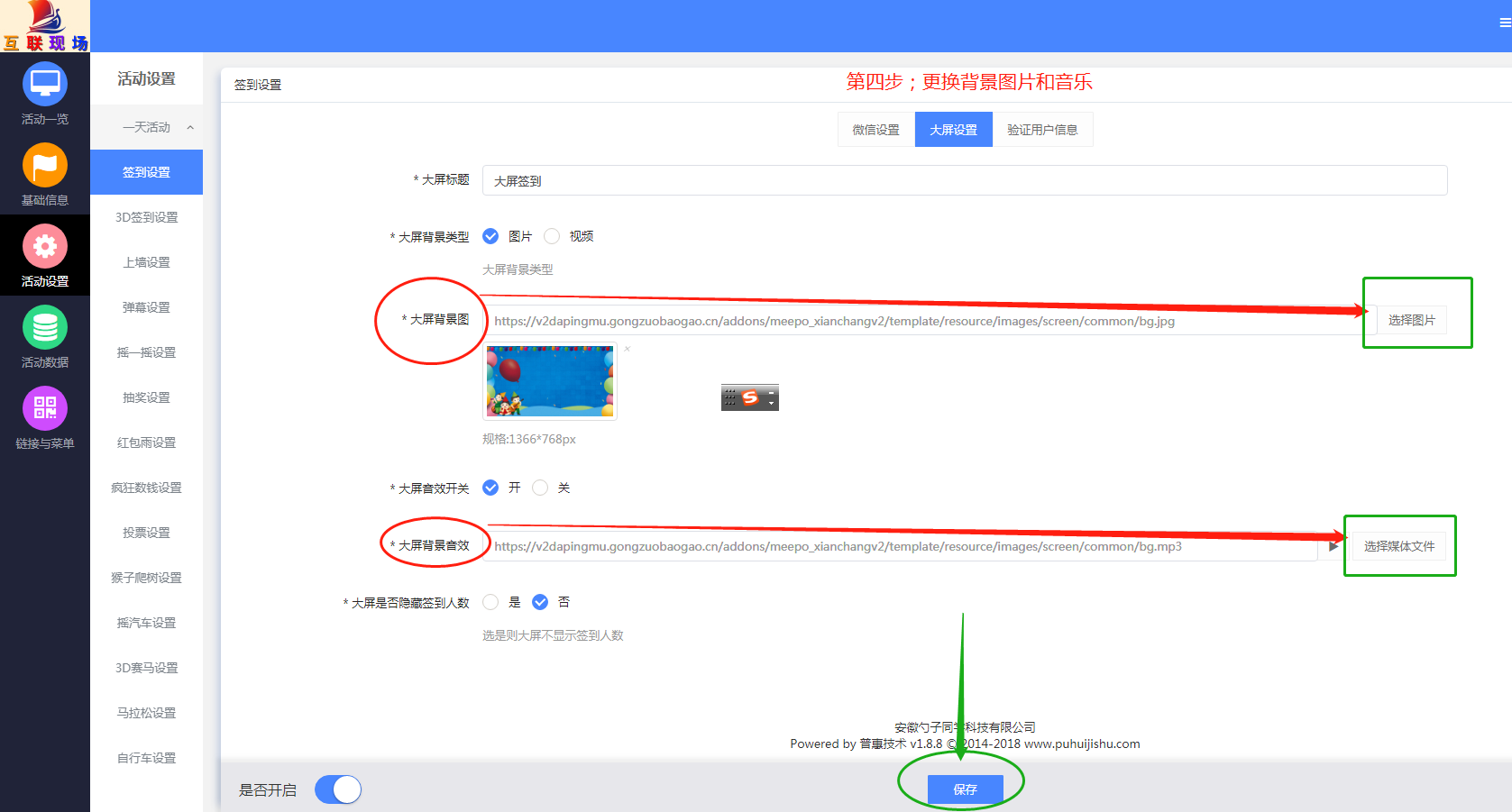Viewport: 1512px width, 812px height.
Task: Play the background music file
Action: click(x=1333, y=546)
